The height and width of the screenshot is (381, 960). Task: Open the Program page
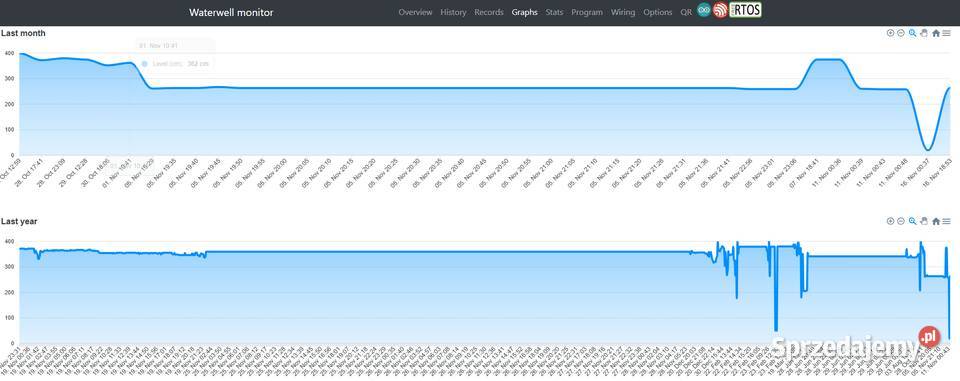pos(587,12)
